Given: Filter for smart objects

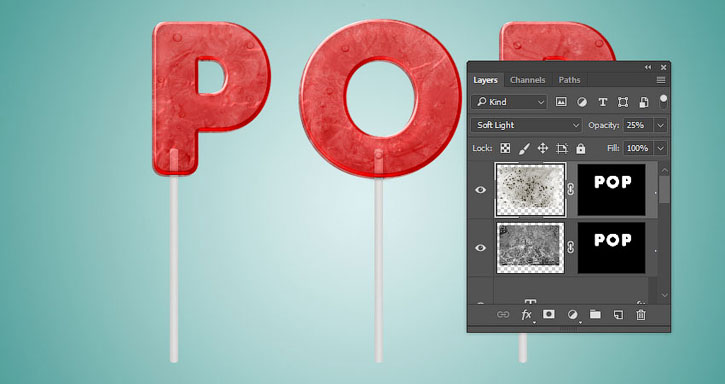Looking at the screenshot, I should [x=644, y=102].
